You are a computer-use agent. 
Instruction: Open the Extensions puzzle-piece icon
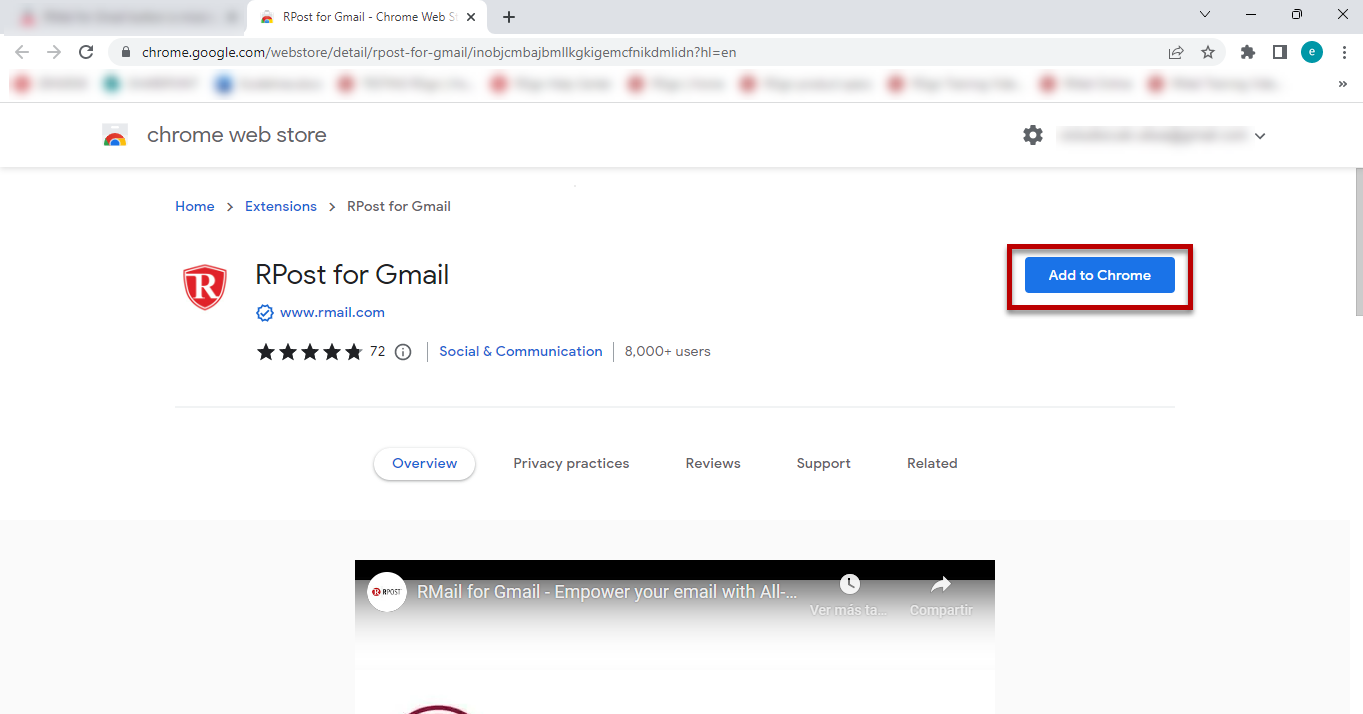click(1247, 52)
